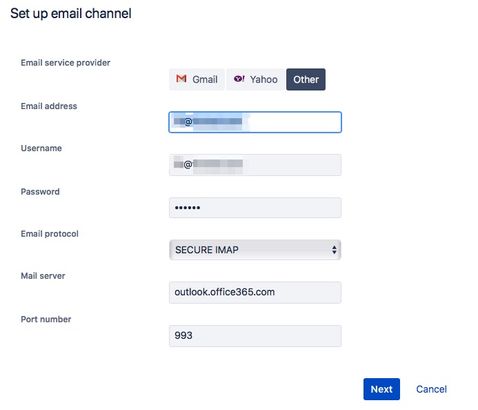Click the Email address label
This screenshot has height=410, width=478.
tap(49, 106)
